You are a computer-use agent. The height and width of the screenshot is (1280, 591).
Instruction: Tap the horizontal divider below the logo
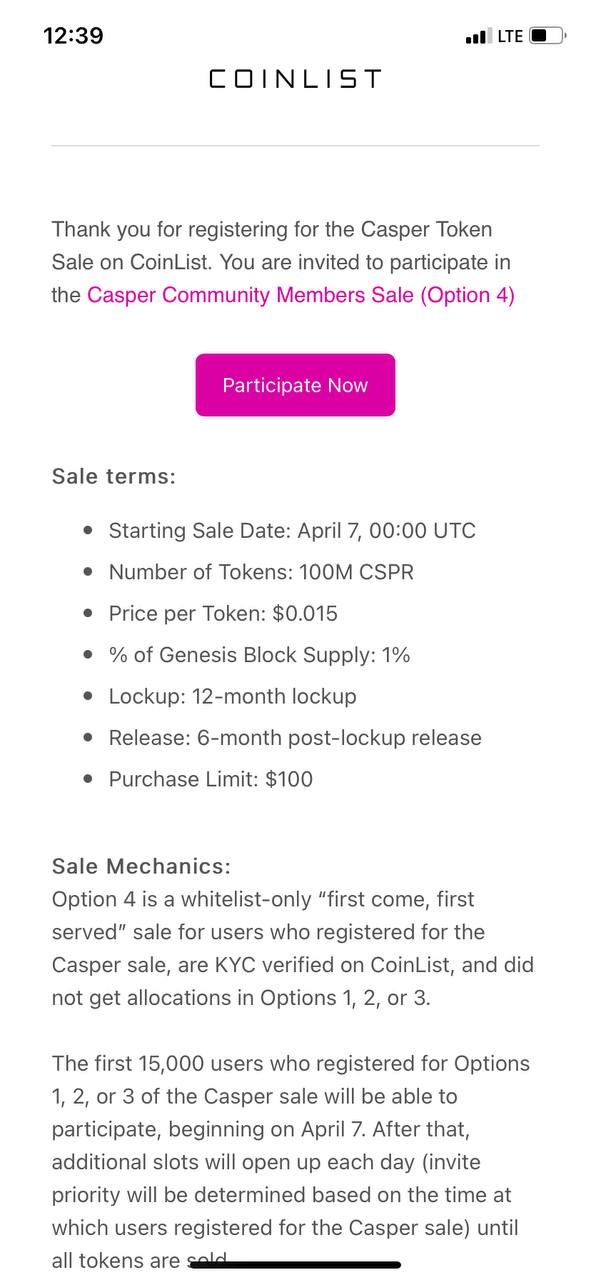295,146
